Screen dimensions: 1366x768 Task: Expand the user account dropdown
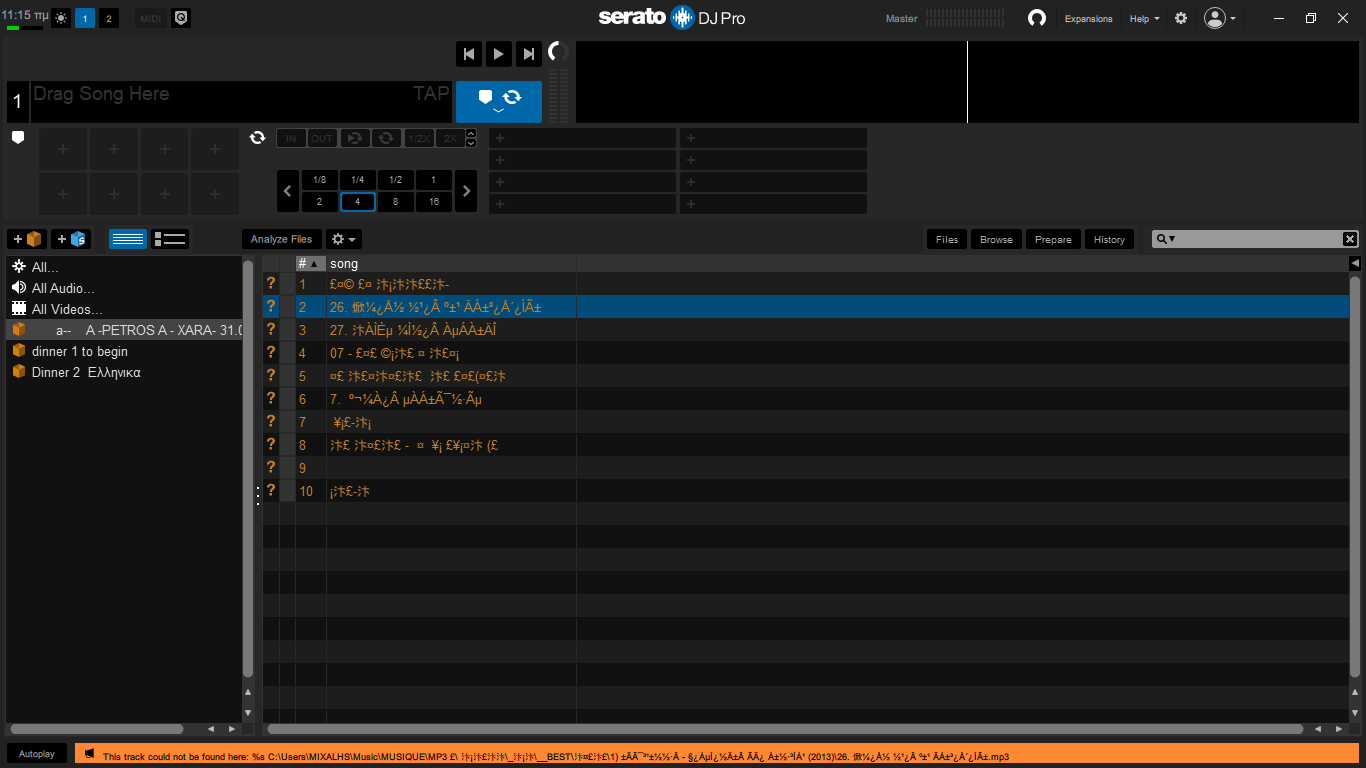tap(1220, 18)
